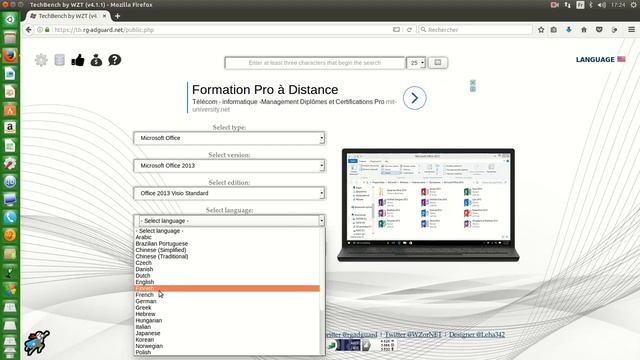This screenshot has height=360, width=640.
Task: Choose Arabic from the language list
Action: 227,237
